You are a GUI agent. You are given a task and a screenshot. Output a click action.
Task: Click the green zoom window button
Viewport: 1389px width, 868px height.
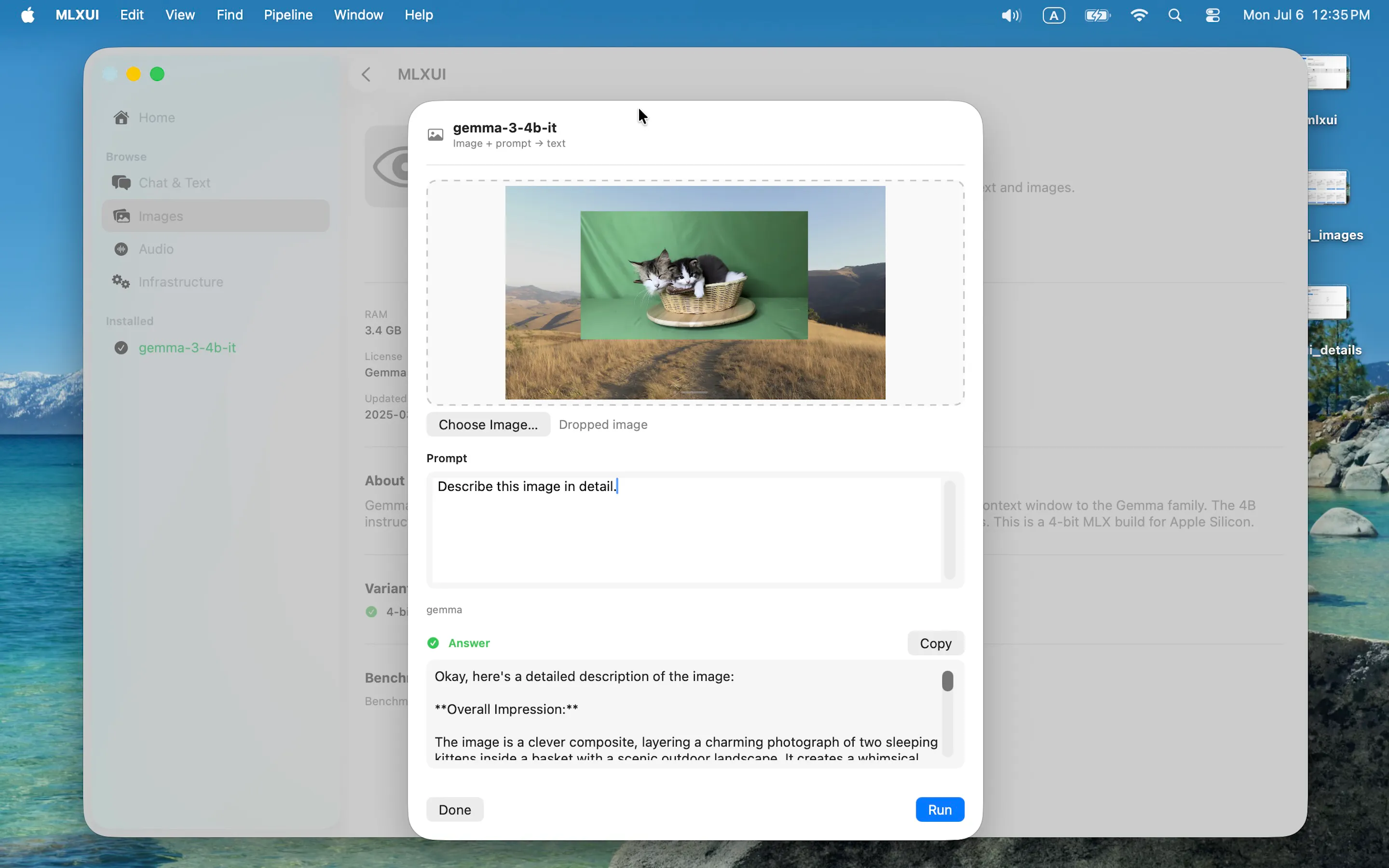tap(157, 74)
